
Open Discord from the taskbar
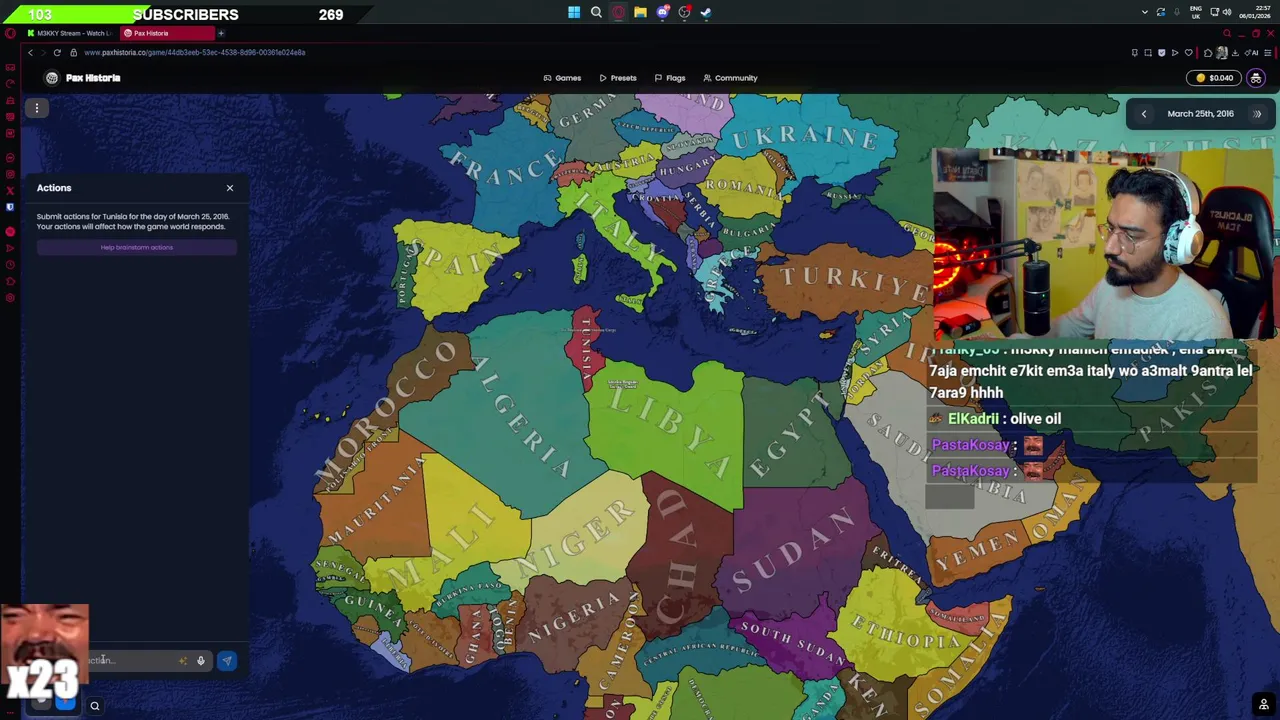(662, 13)
